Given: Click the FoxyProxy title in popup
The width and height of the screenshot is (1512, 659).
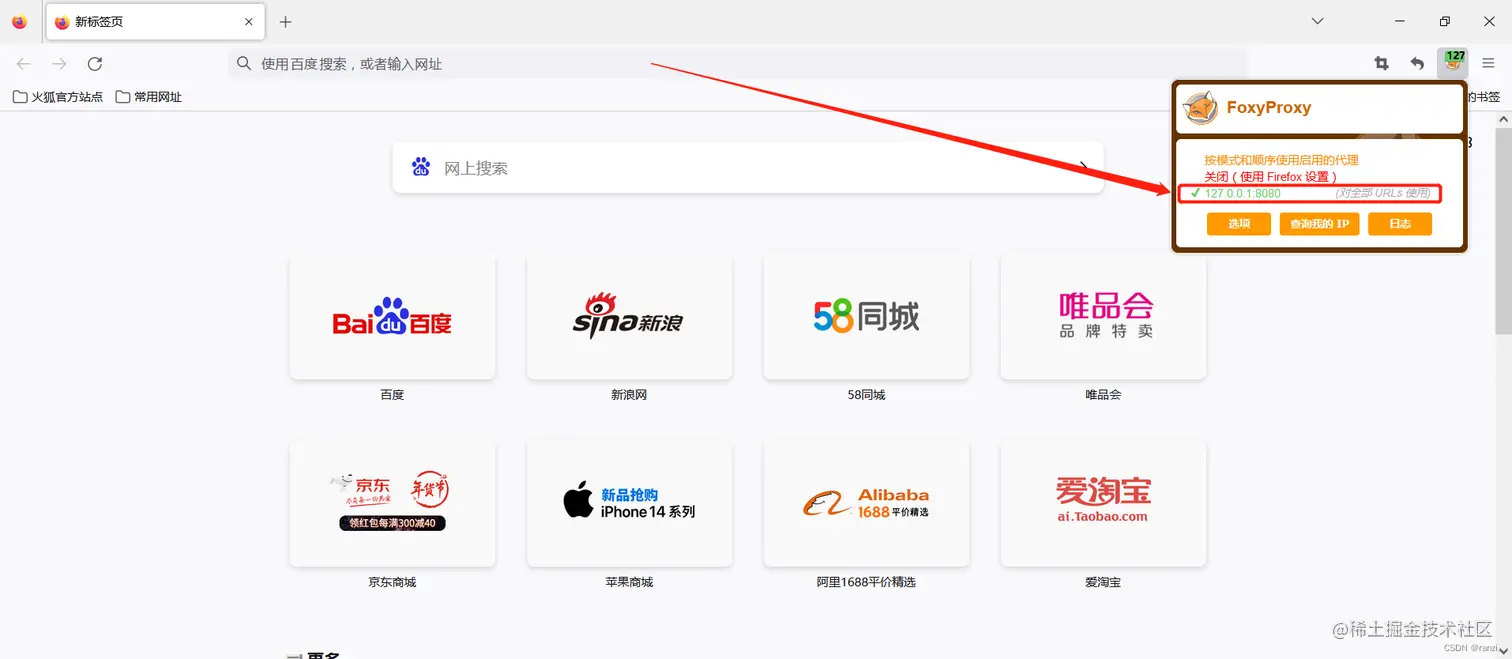Looking at the screenshot, I should pos(1269,108).
